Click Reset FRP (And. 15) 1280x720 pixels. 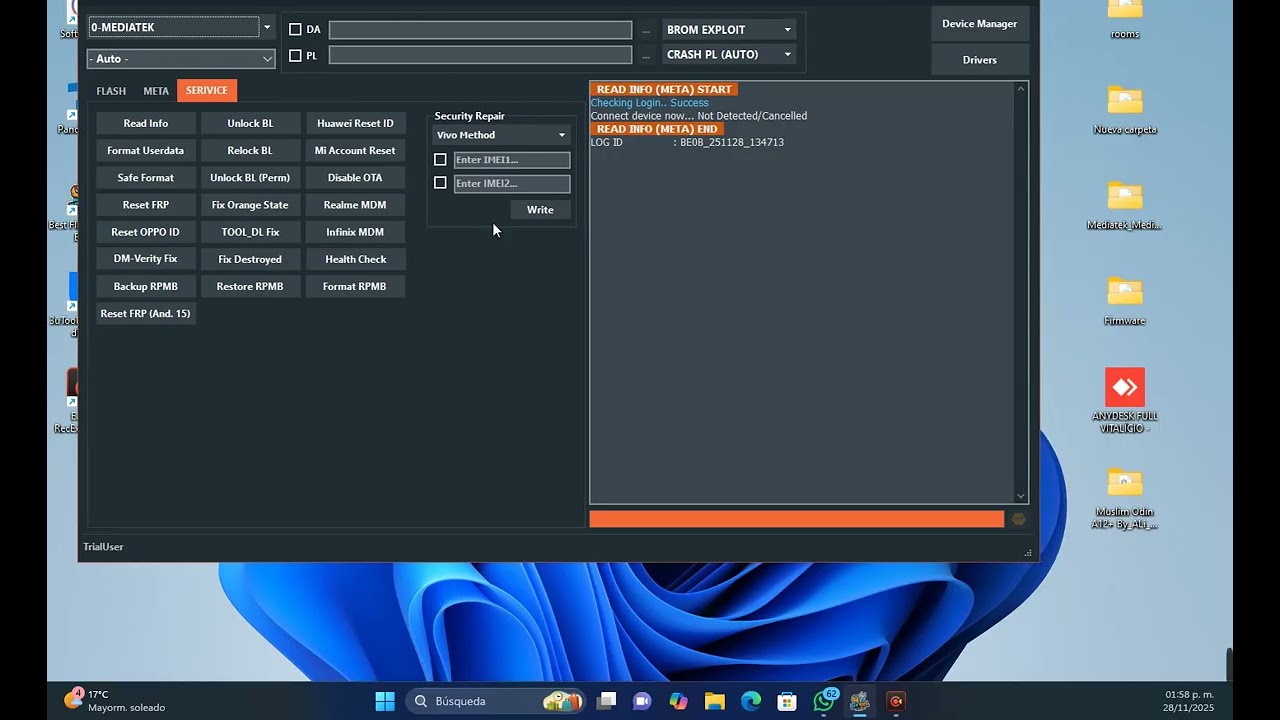(146, 313)
